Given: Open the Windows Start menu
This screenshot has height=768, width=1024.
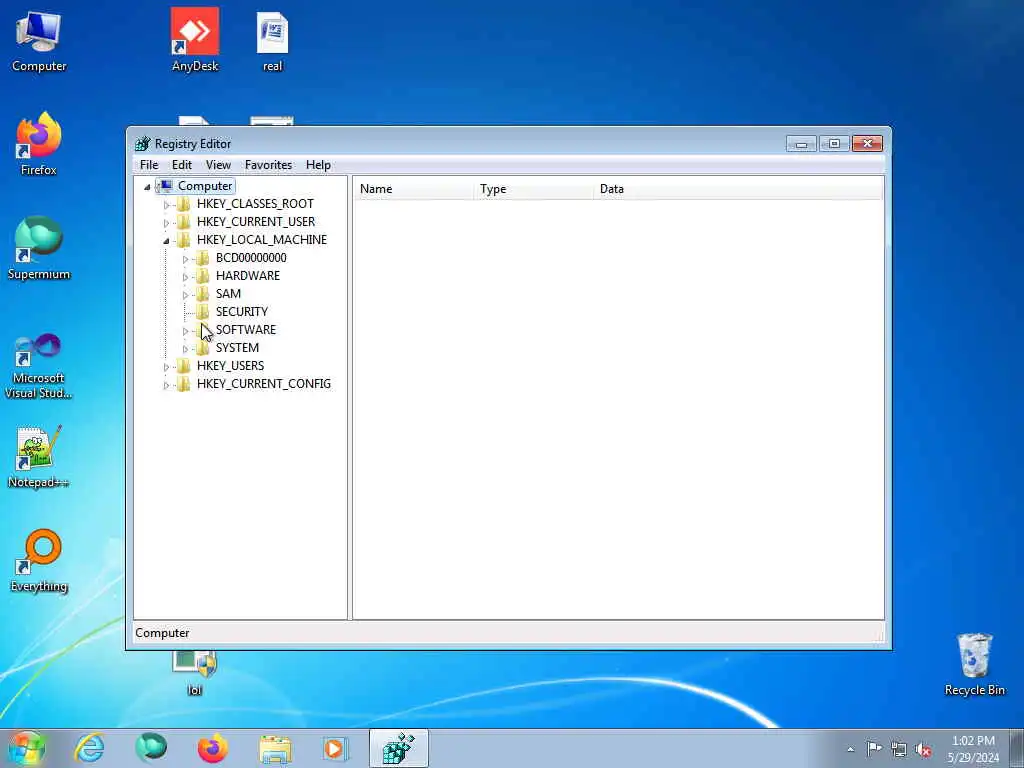Looking at the screenshot, I should click(27, 748).
